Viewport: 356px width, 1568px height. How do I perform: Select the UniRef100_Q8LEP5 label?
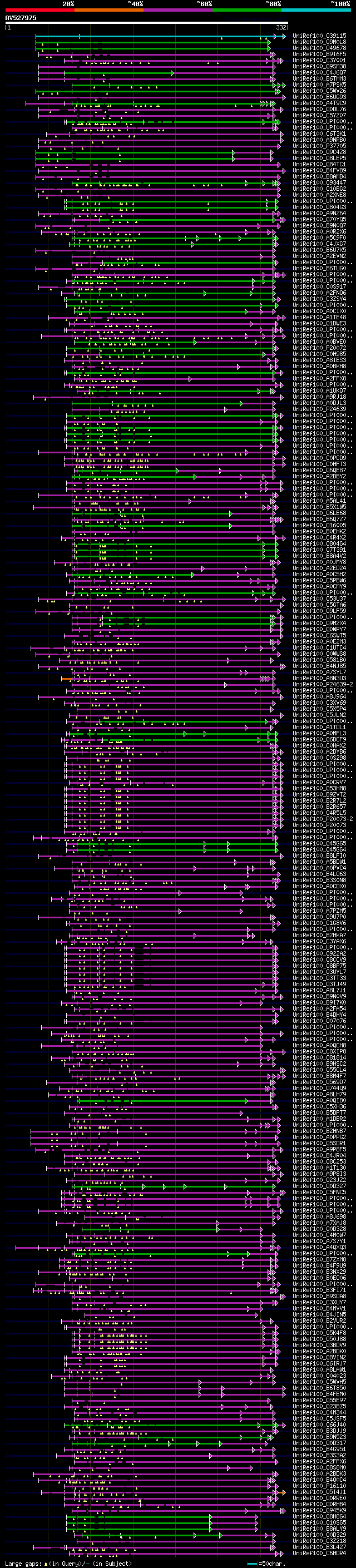tap(319, 159)
